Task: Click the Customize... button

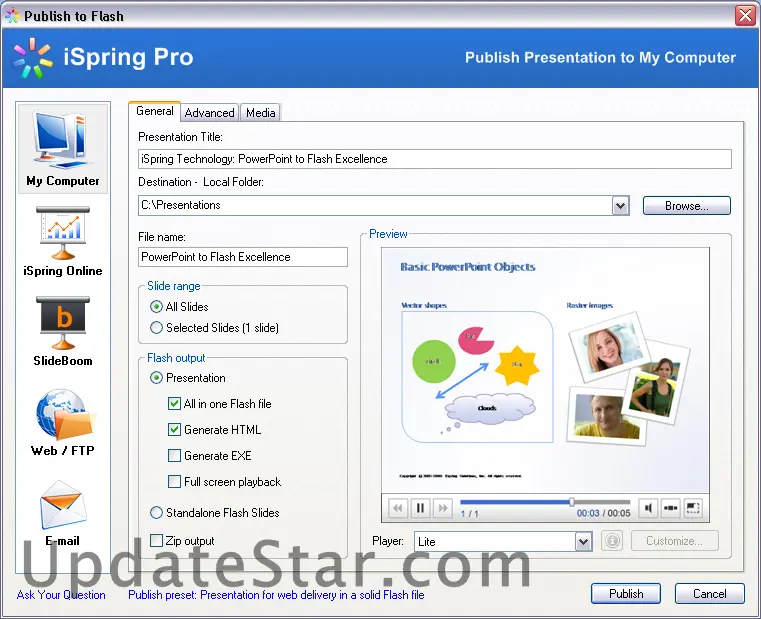Action: 675,540
